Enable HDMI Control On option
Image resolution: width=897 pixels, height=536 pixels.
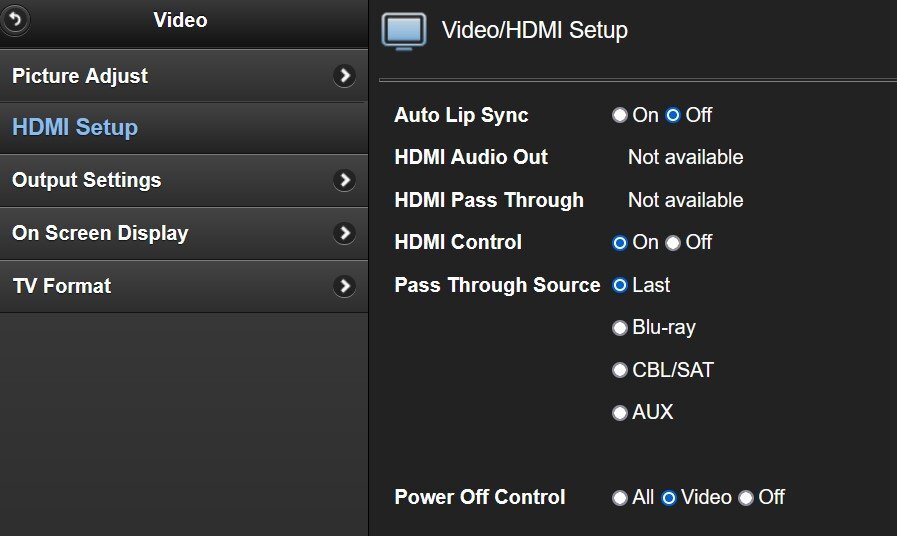620,243
